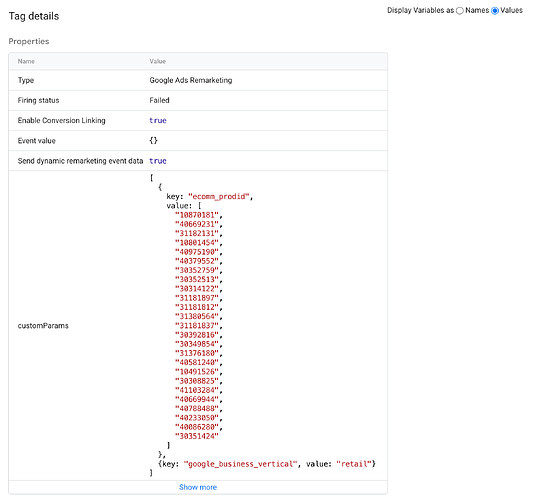Image resolution: width=535 pixels, height=499 pixels.
Task: Click the ecomm_prodid key string
Action: point(219,197)
